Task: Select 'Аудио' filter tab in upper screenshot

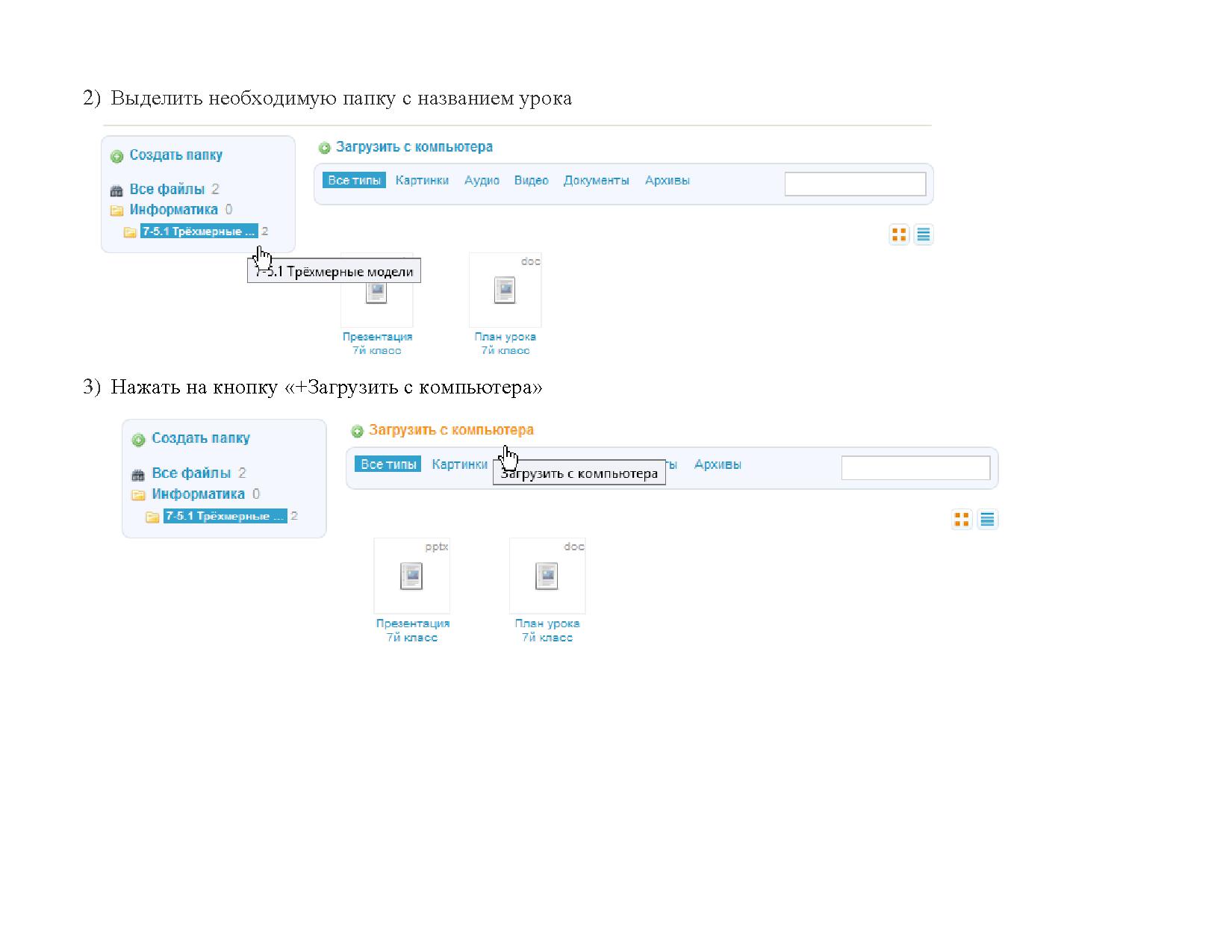Action: click(x=482, y=181)
